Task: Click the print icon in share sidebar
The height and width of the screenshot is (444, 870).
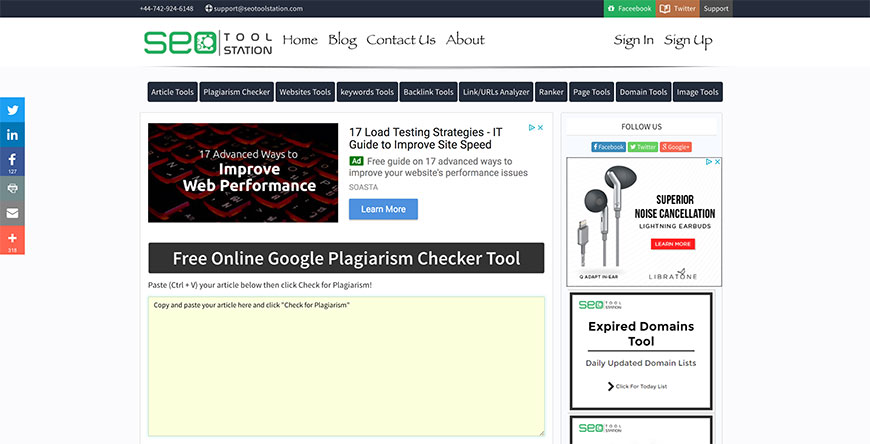Action: tap(12, 188)
